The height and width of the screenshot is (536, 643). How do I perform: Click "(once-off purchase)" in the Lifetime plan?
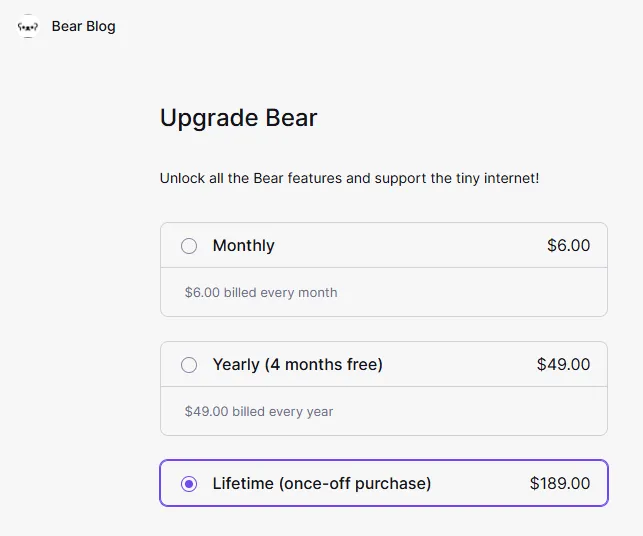[x=359, y=484]
